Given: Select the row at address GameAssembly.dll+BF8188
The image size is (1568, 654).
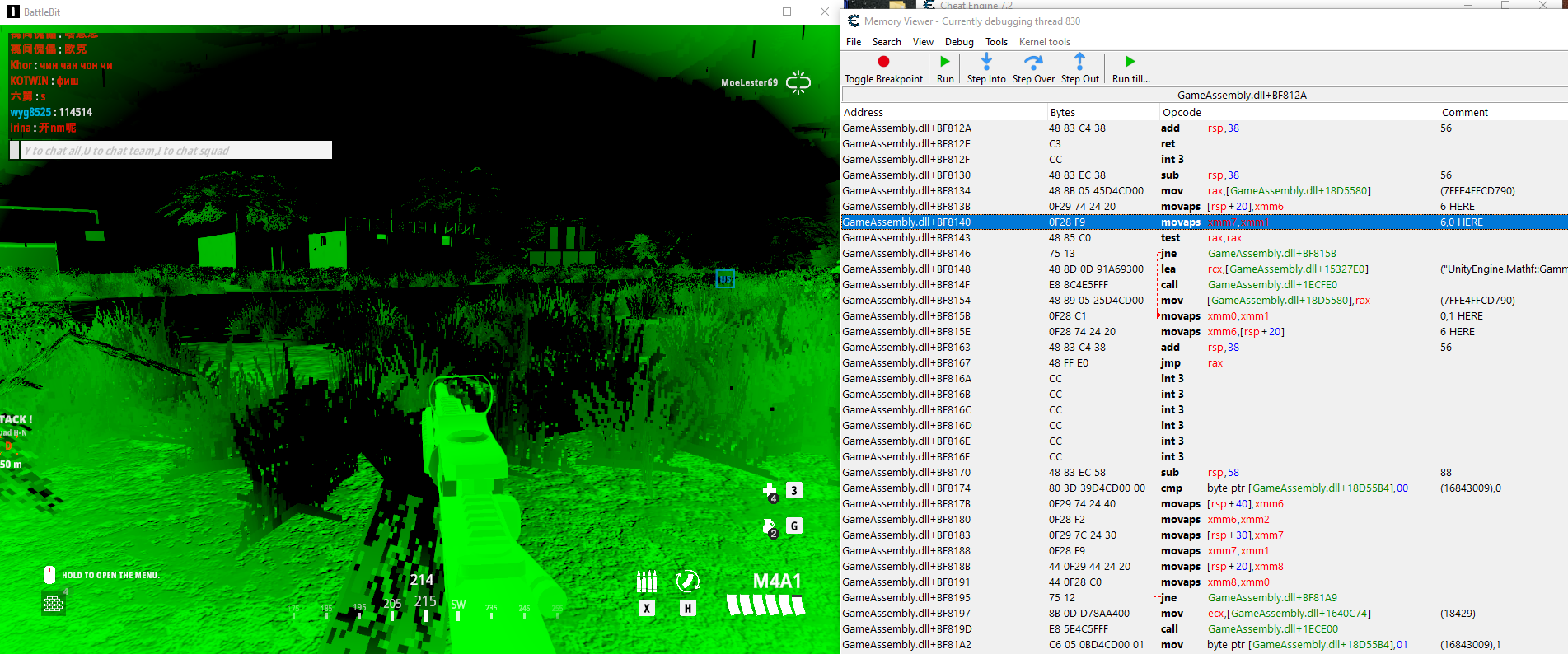Looking at the screenshot, I should (x=1205, y=551).
